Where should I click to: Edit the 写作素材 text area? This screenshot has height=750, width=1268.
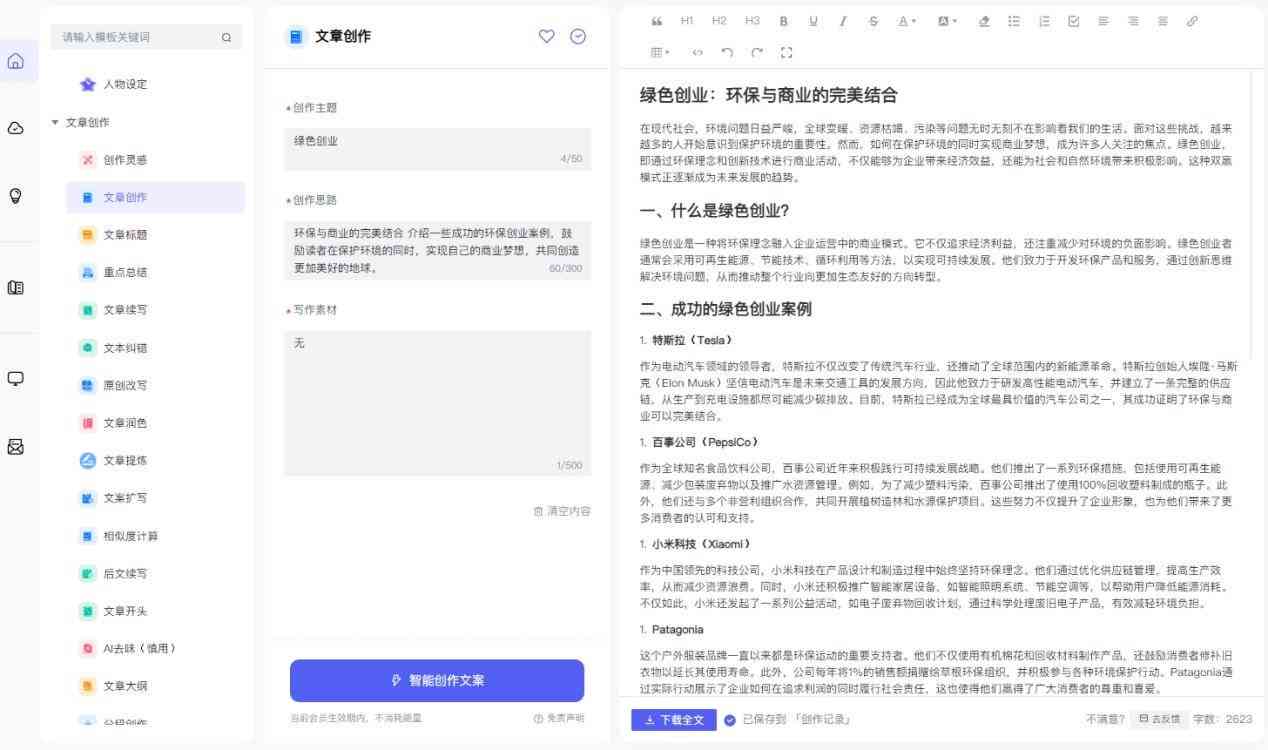(437, 403)
